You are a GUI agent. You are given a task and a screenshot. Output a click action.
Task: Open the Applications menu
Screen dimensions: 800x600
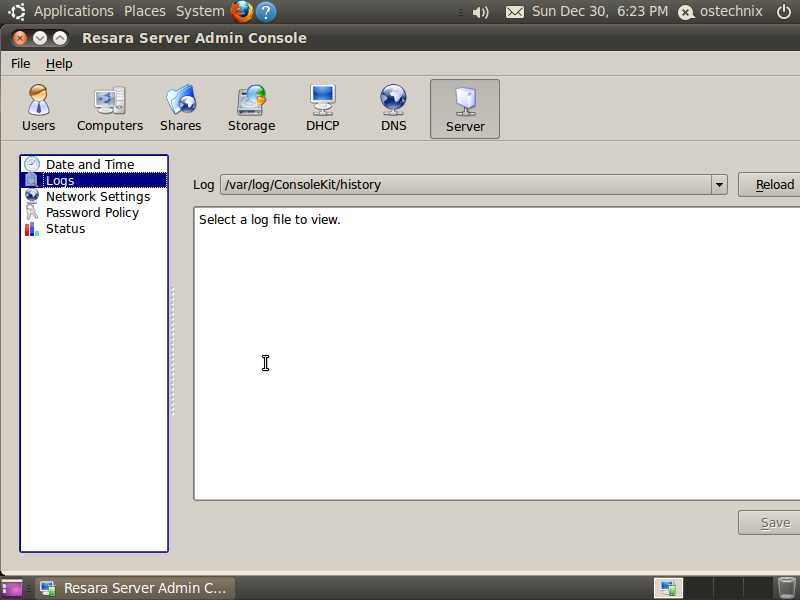[x=73, y=11]
